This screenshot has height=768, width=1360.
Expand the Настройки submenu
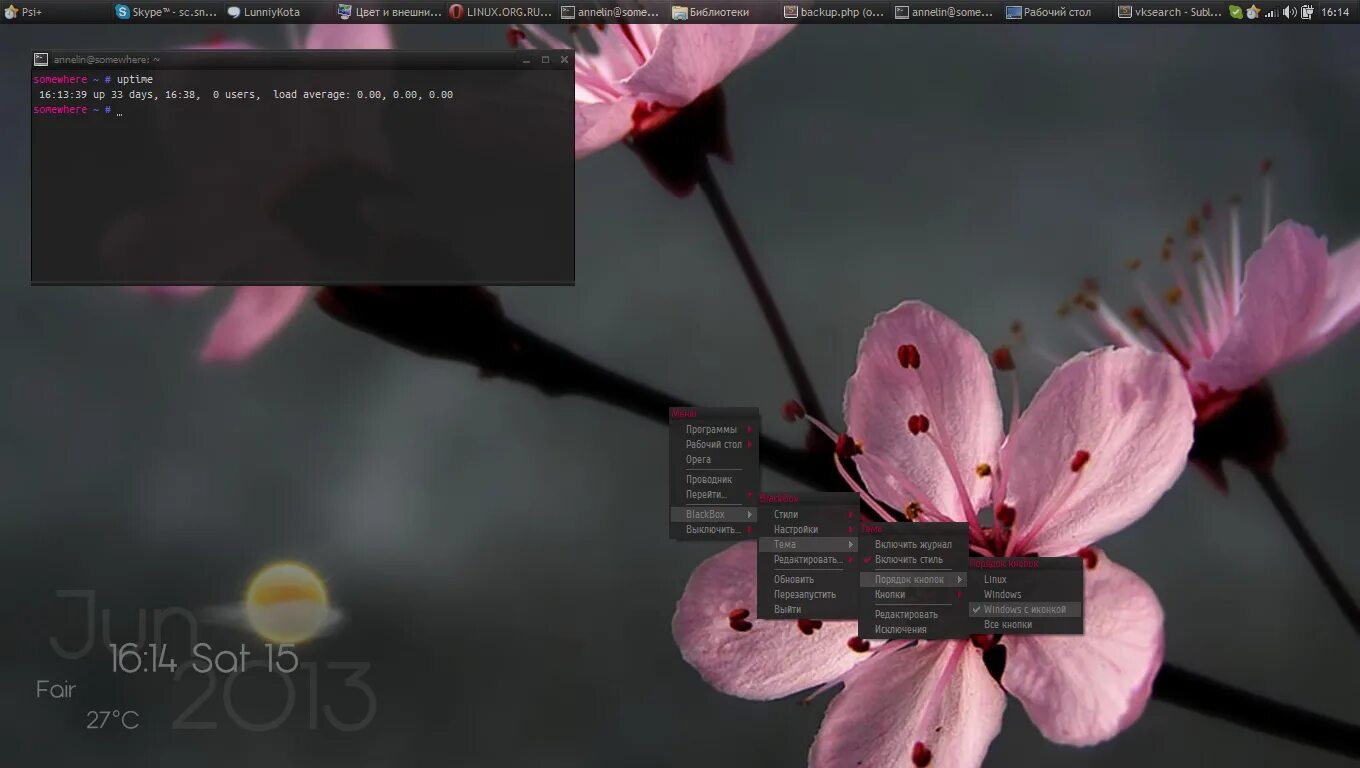pos(808,530)
